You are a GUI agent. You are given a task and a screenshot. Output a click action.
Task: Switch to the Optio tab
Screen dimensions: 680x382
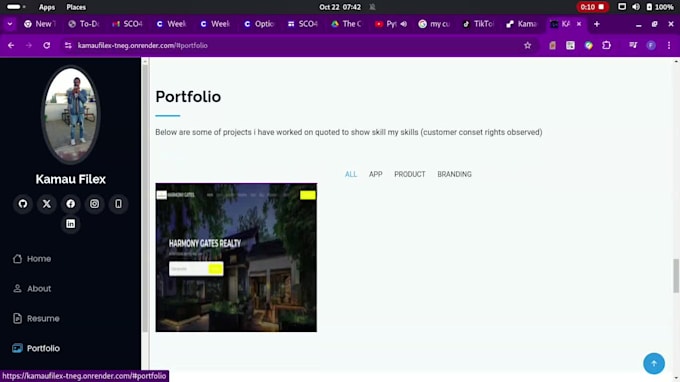[x=259, y=24]
